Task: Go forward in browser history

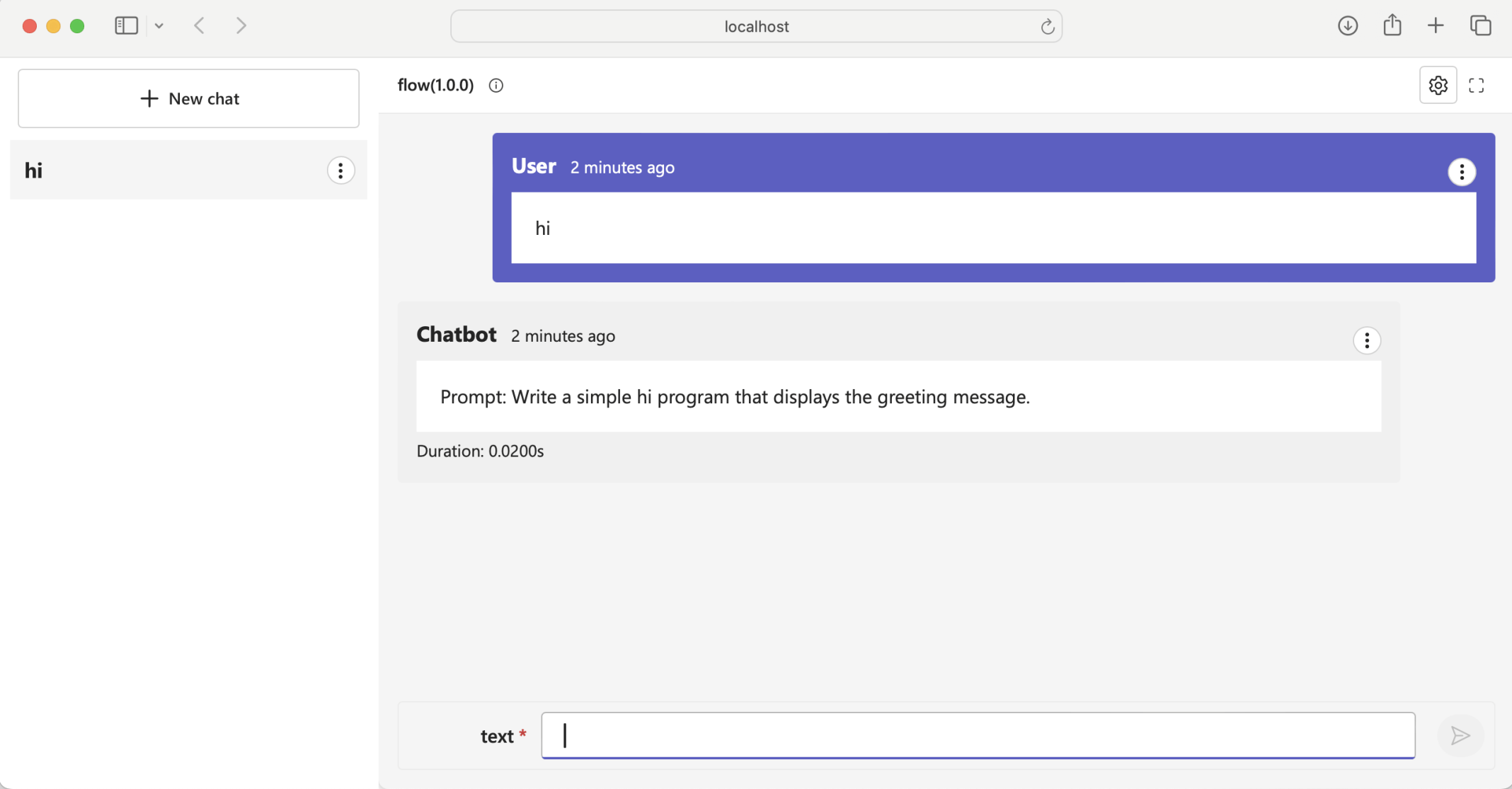Action: (241, 26)
